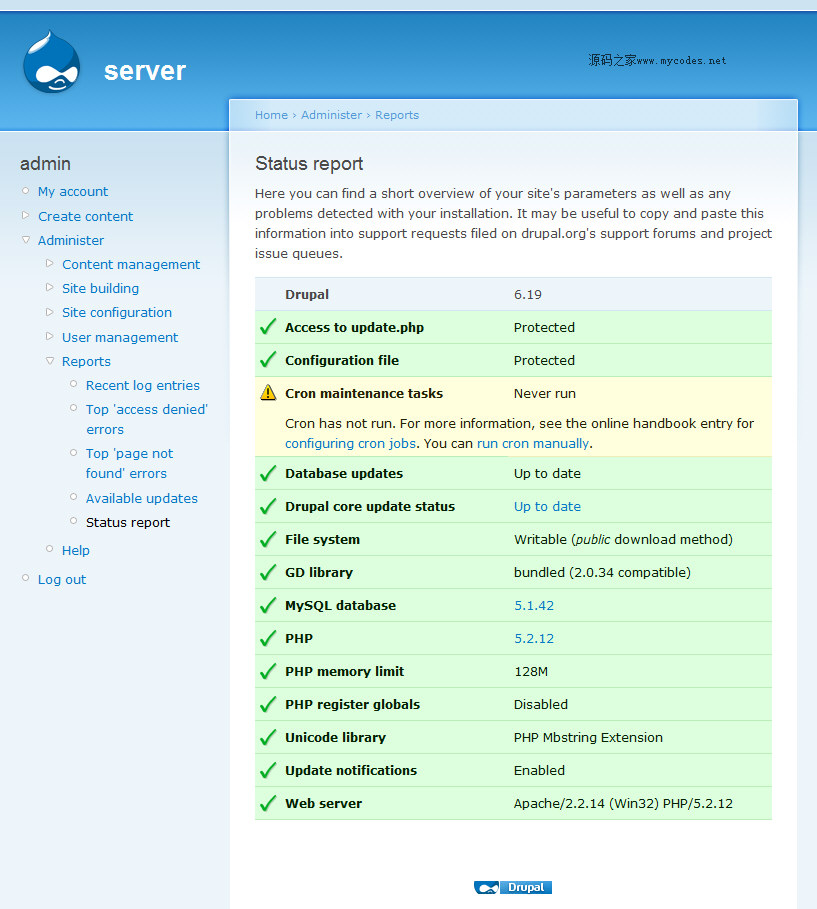This screenshot has width=817, height=909.
Task: Click checkmark icon beside MySQL database
Action: (268, 605)
